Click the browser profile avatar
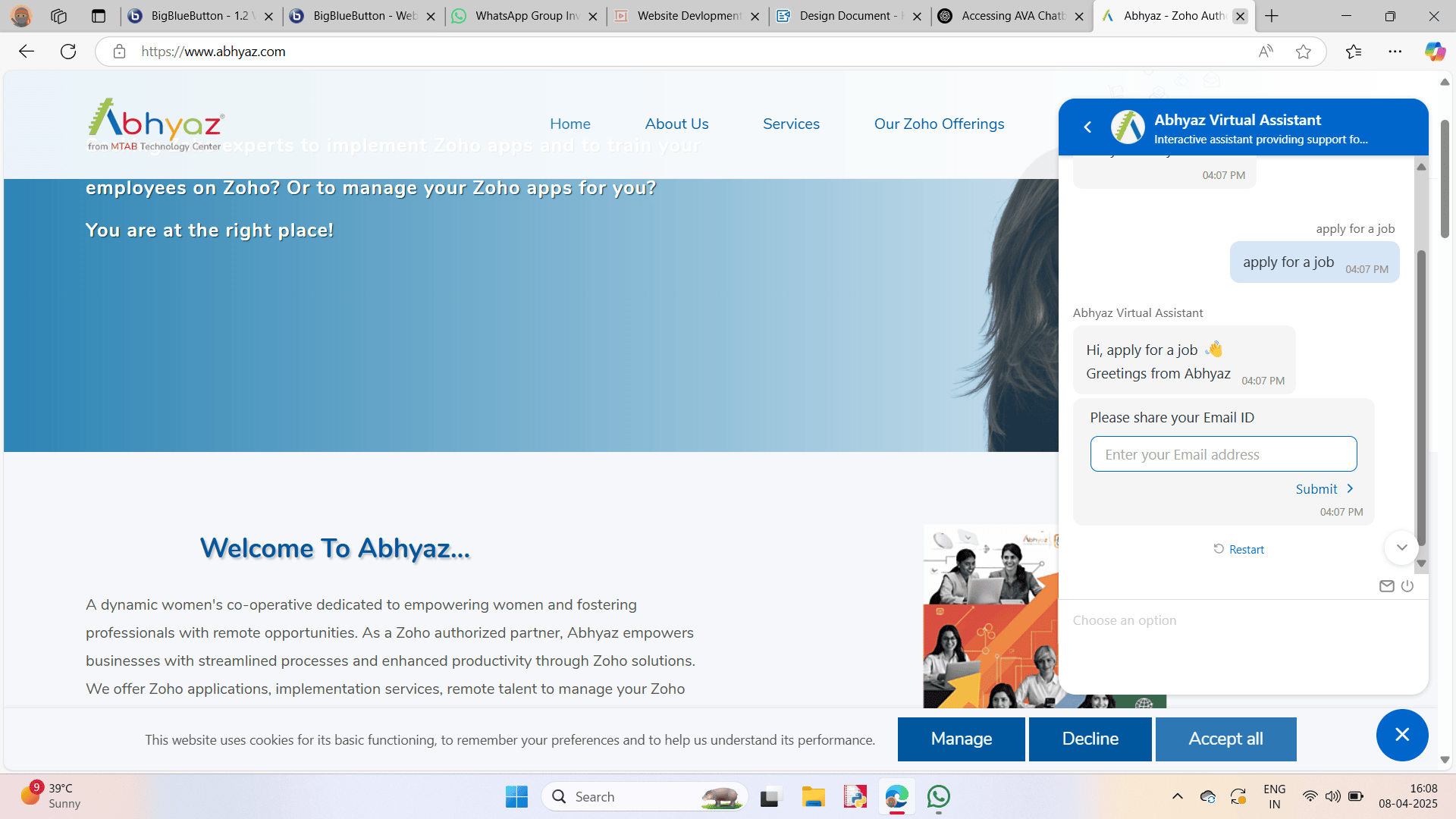The image size is (1456, 819). click(x=21, y=16)
